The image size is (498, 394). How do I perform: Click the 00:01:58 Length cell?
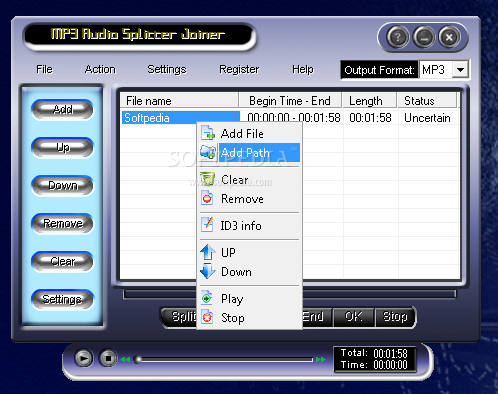click(x=370, y=118)
